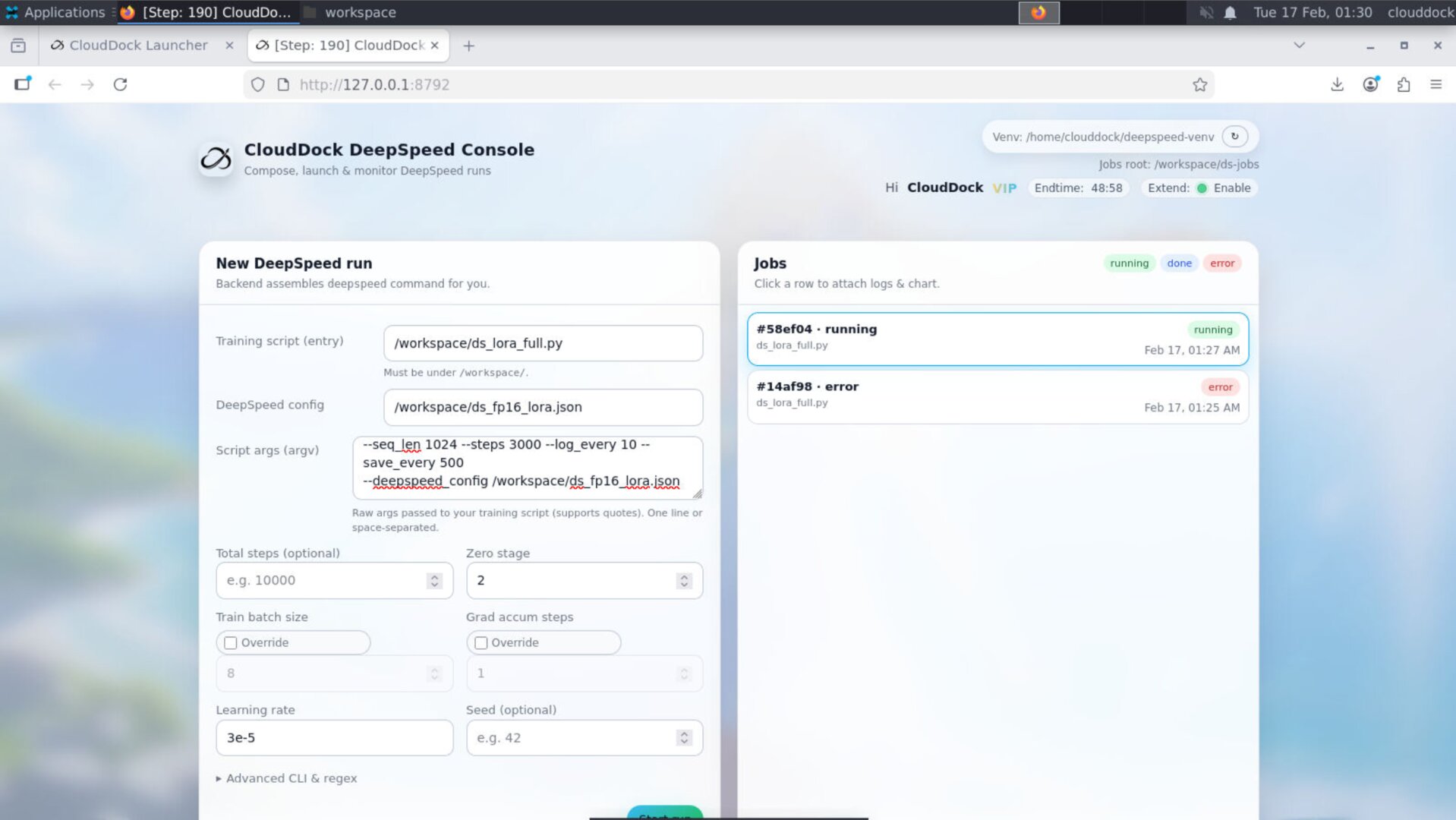
Task: Bookmark this page using the star icon
Action: click(x=1199, y=84)
